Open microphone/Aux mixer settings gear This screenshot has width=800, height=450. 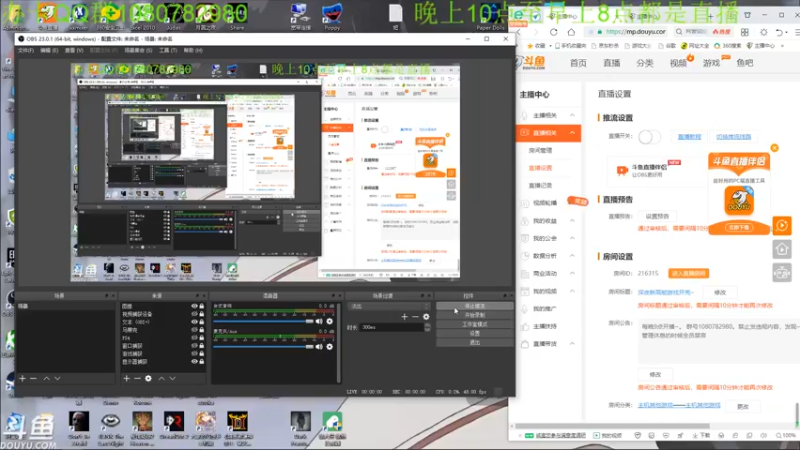tap(330, 347)
